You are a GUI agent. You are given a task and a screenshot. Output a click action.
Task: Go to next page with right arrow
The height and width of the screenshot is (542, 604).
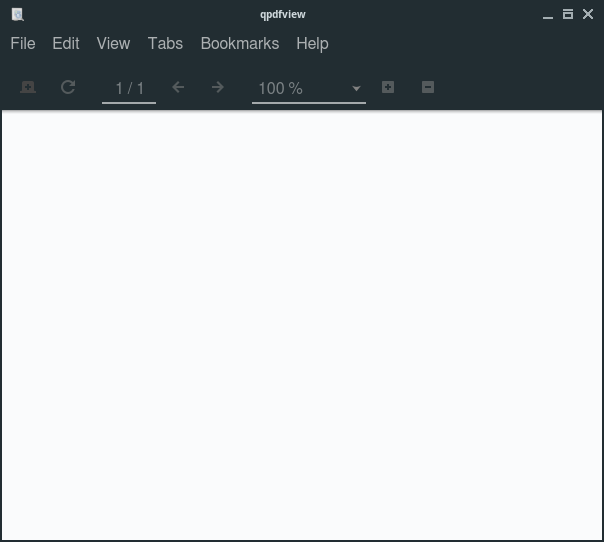[x=218, y=87]
